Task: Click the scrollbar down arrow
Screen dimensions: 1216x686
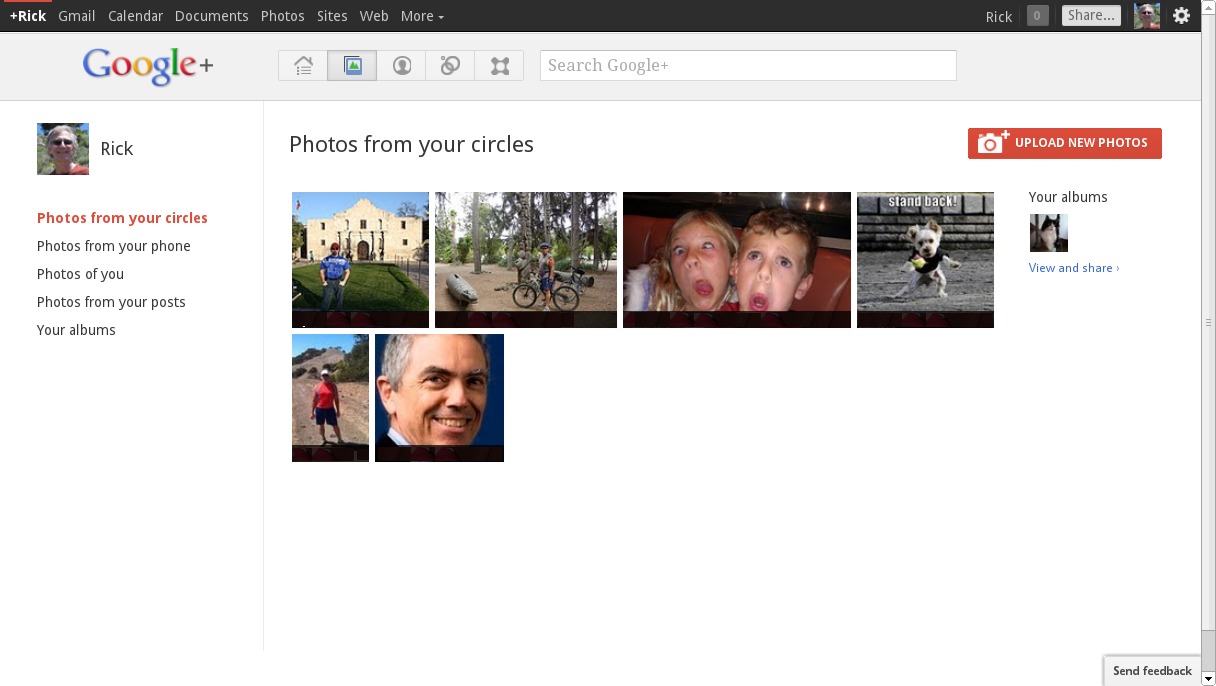Action: [x=1208, y=679]
